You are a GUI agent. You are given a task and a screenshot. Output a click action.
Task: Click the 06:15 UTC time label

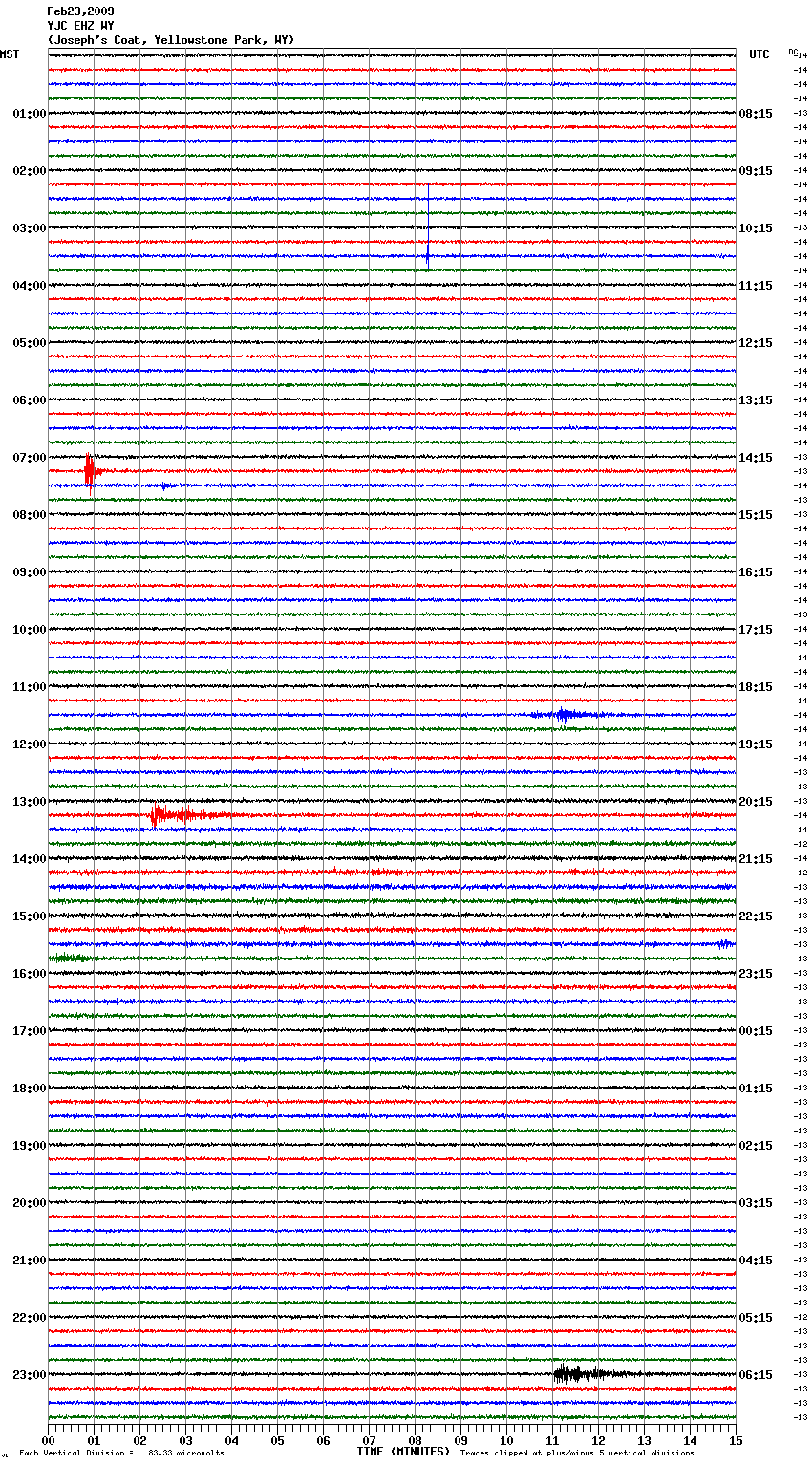(756, 1375)
